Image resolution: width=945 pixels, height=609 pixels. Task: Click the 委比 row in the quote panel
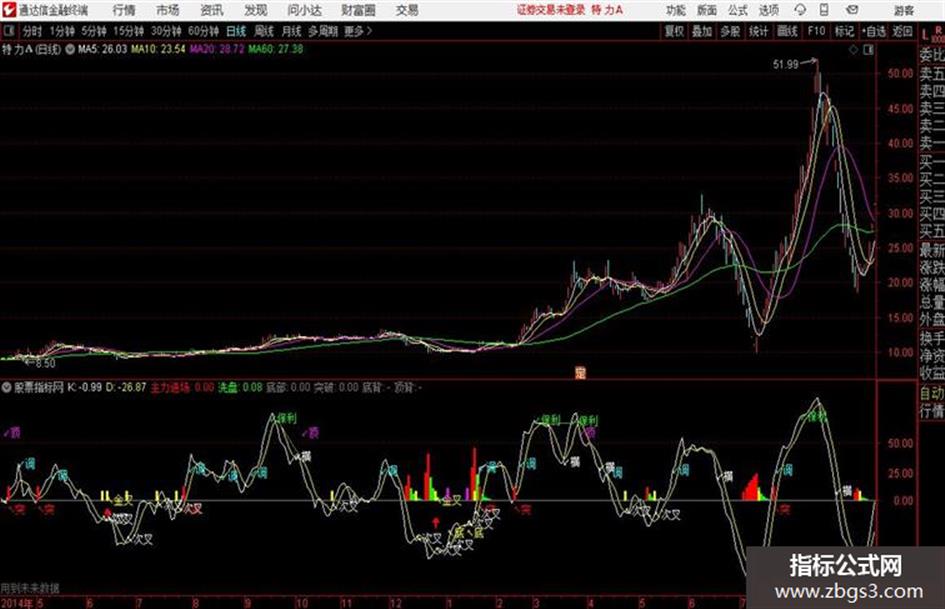[932, 55]
